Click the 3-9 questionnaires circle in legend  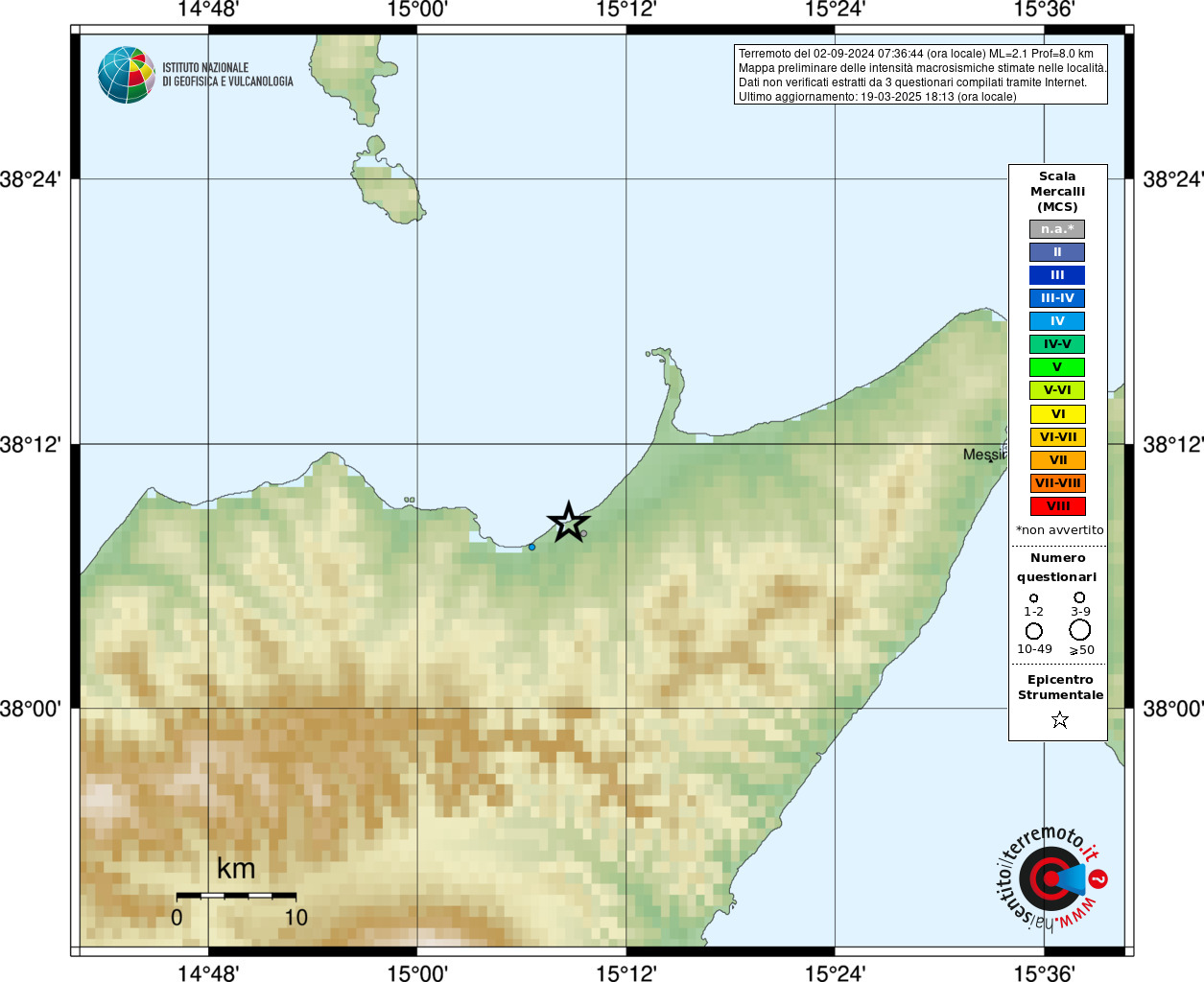1079,596
